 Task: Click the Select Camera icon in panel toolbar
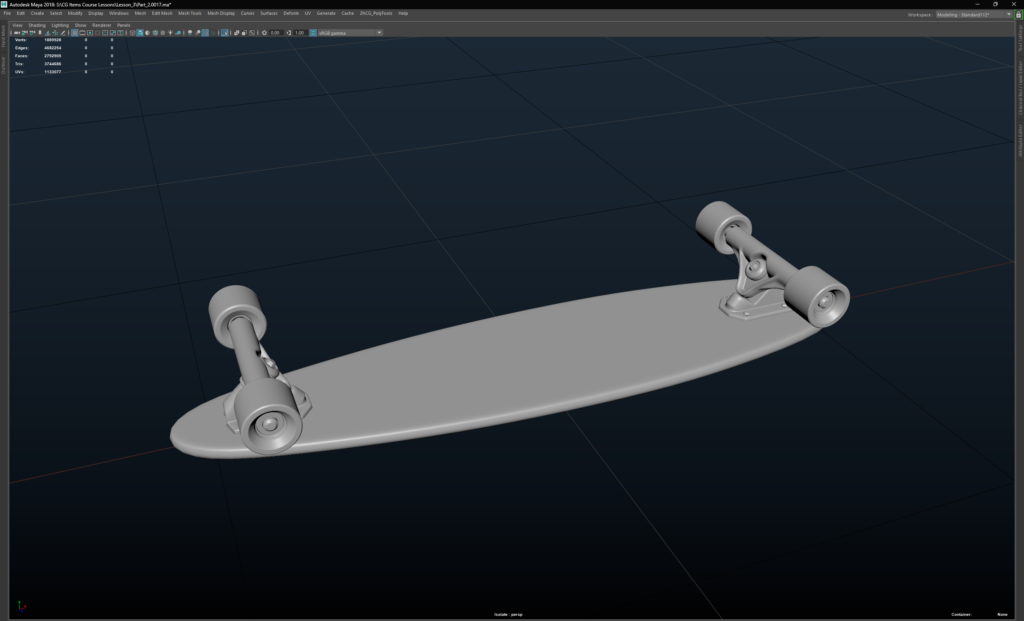click(15, 33)
